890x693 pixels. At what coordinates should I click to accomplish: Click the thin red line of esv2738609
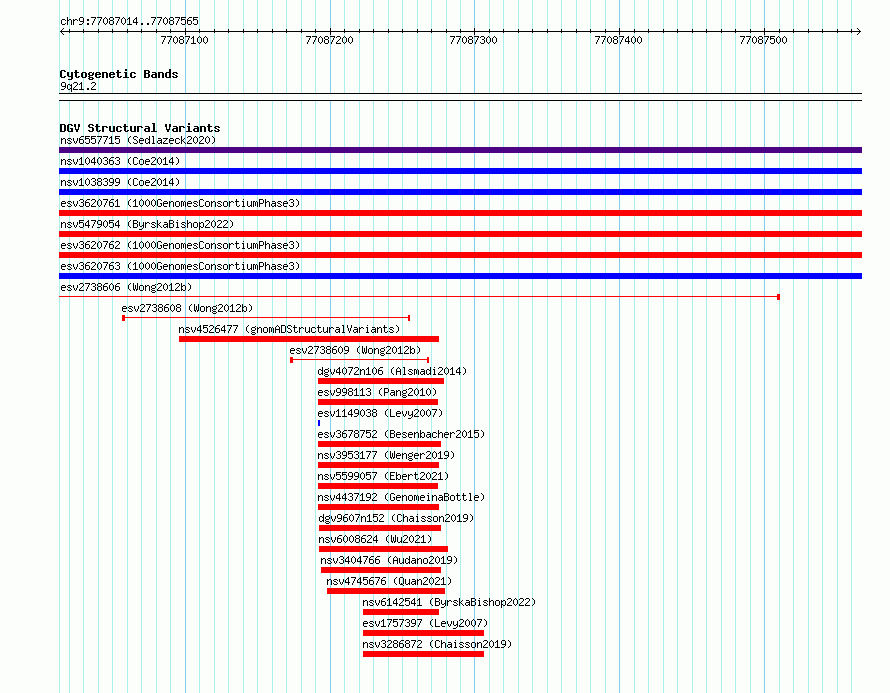[x=360, y=360]
